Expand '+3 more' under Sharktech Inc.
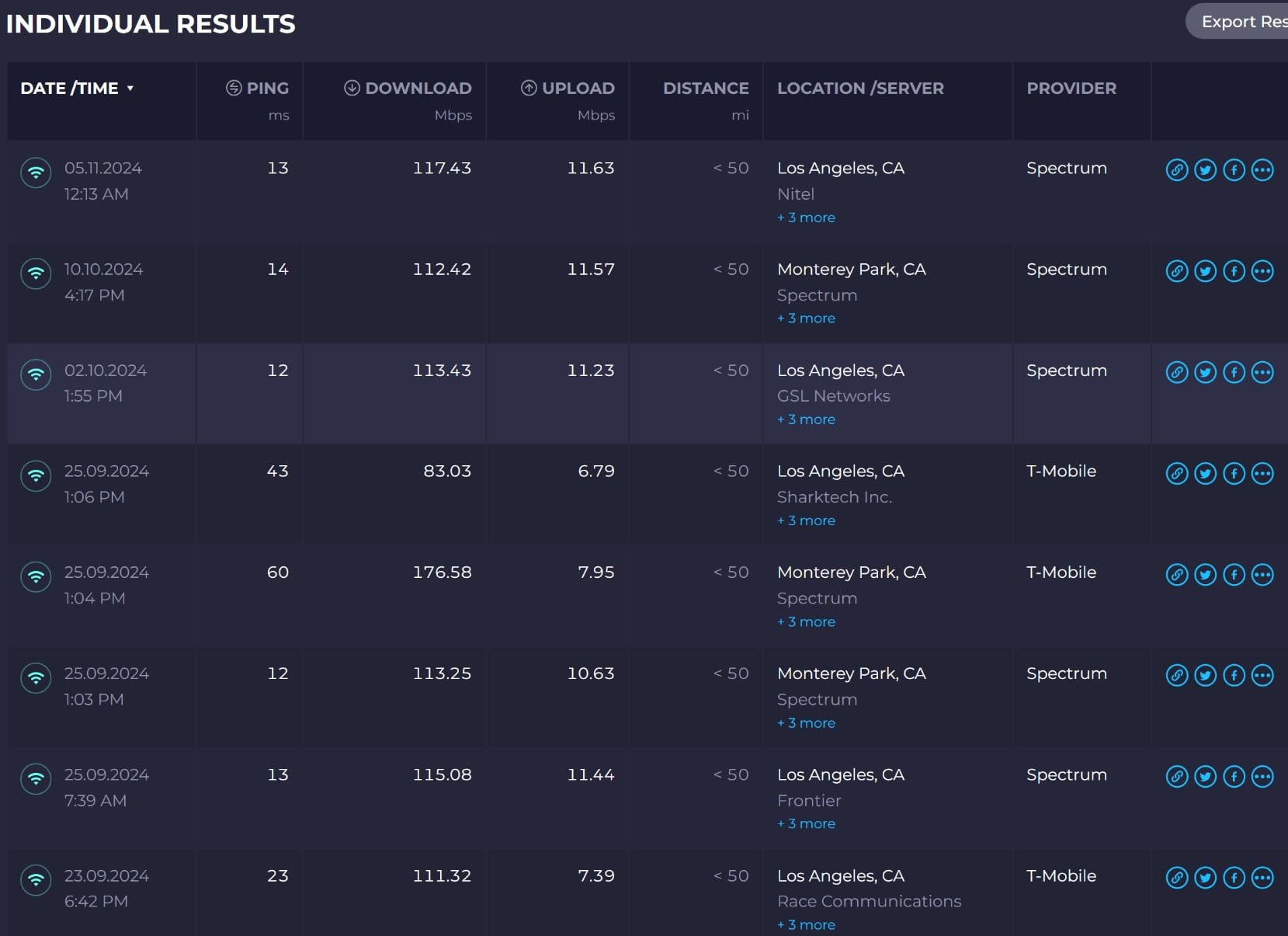Image resolution: width=1288 pixels, height=936 pixels. click(x=807, y=520)
